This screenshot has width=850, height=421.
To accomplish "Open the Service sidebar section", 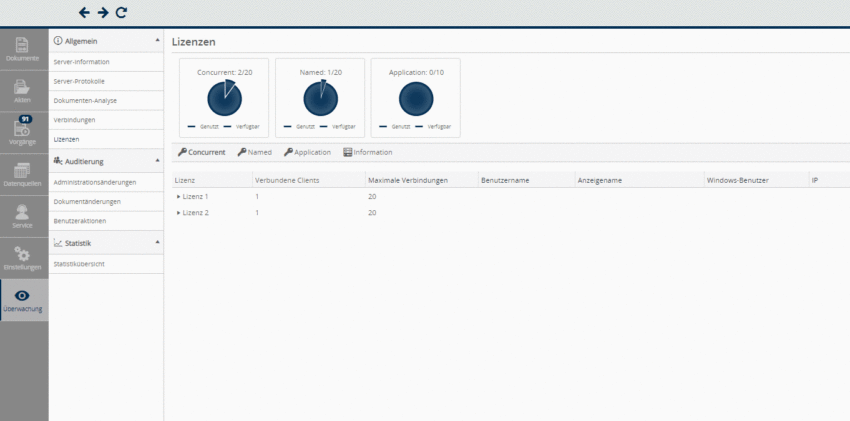I will 23,217.
